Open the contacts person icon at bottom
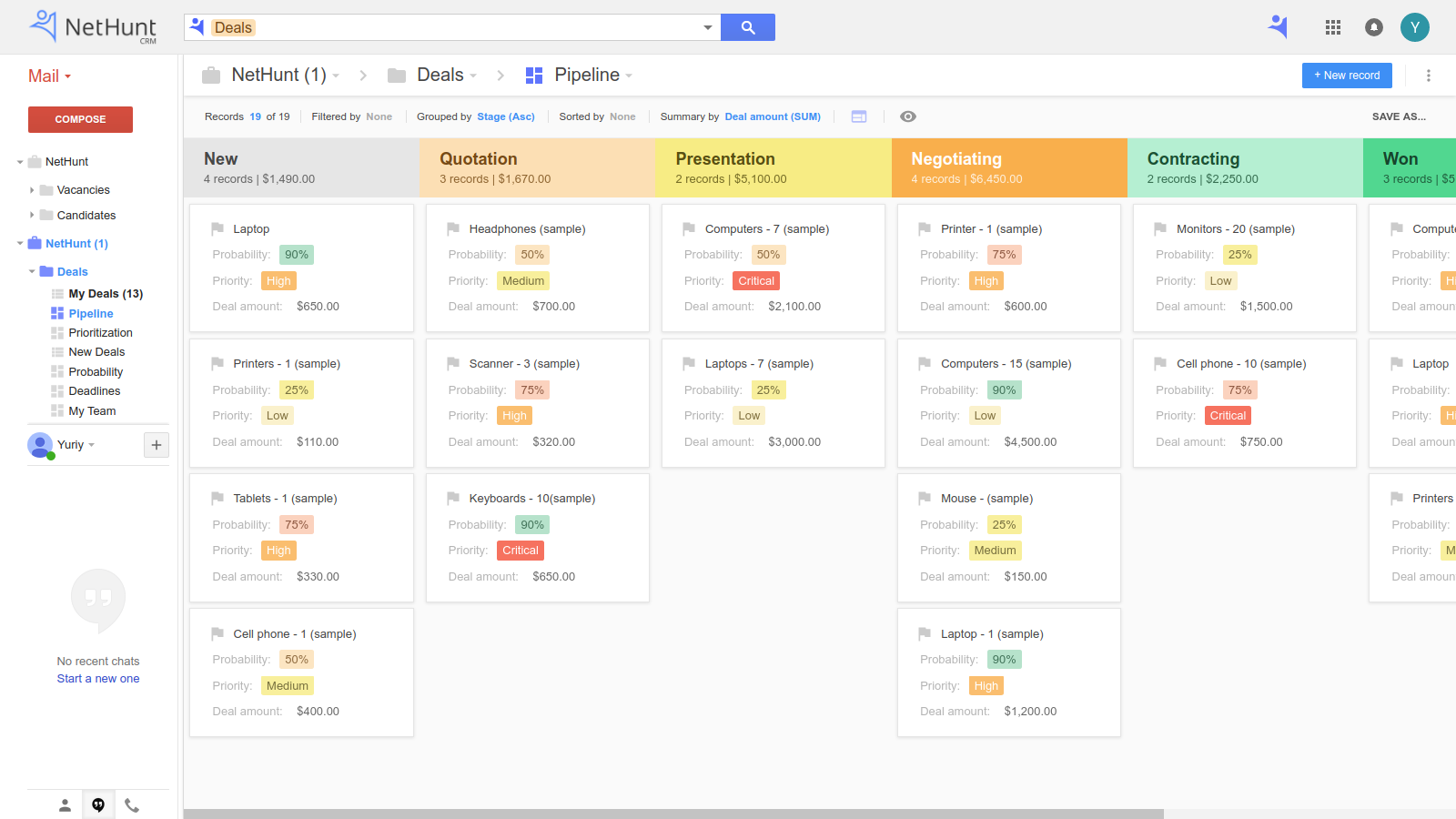Screen dimensions: 1456x819 65,805
